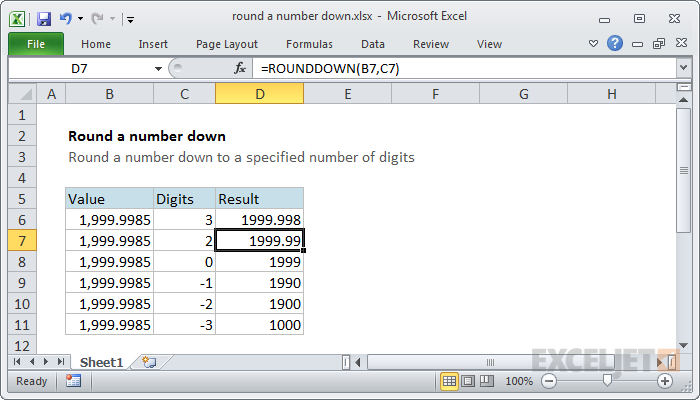The height and width of the screenshot is (400, 700).
Task: Zoom in with the plus button
Action: [x=665, y=381]
